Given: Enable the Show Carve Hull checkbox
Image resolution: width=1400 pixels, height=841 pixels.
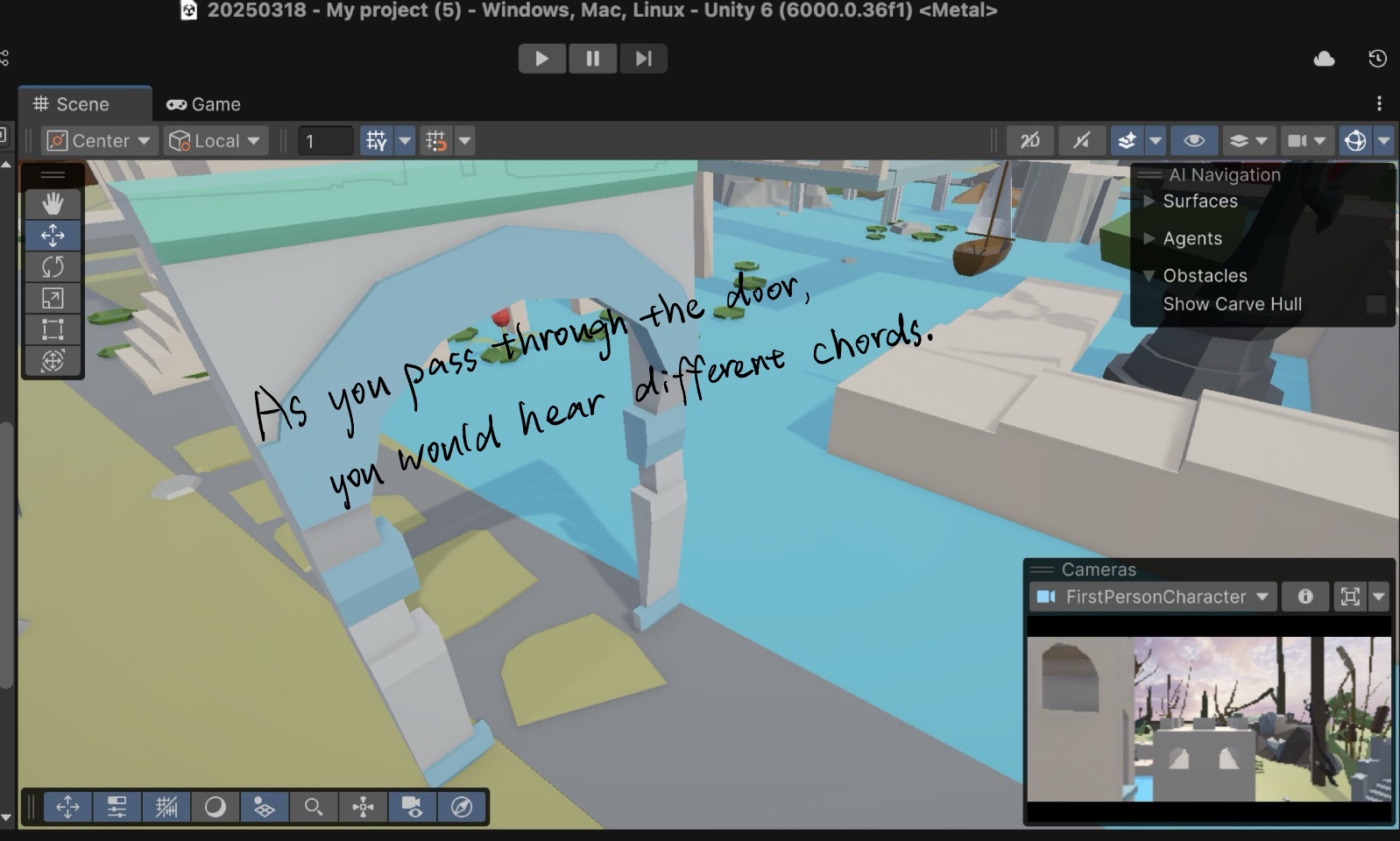Looking at the screenshot, I should [1375, 304].
